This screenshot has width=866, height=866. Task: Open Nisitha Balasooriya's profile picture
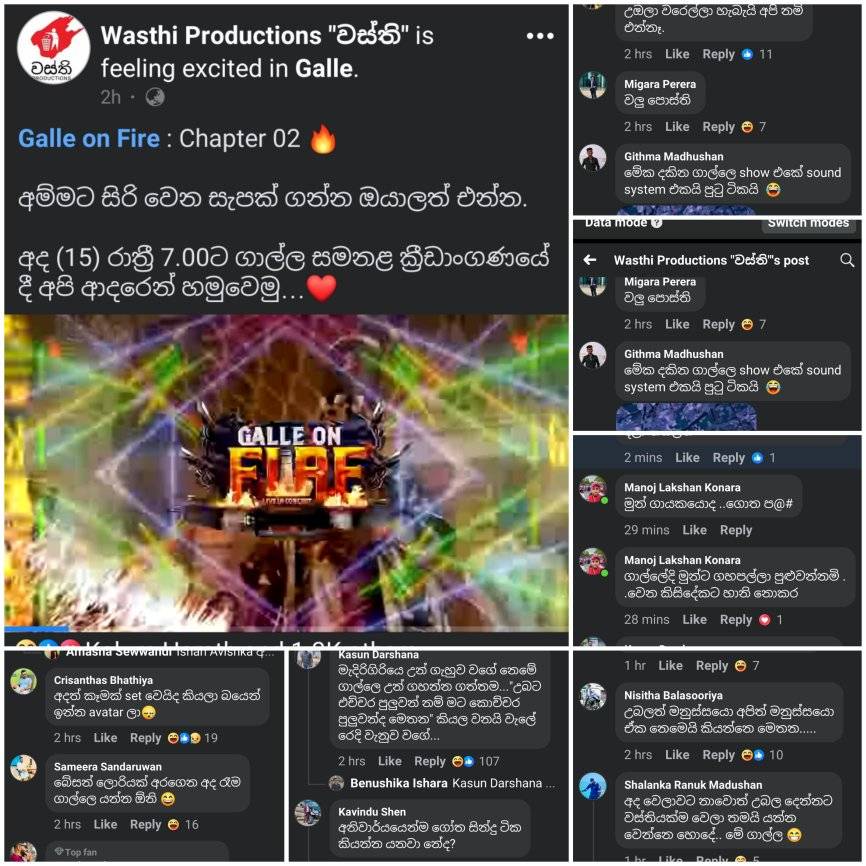click(x=593, y=696)
